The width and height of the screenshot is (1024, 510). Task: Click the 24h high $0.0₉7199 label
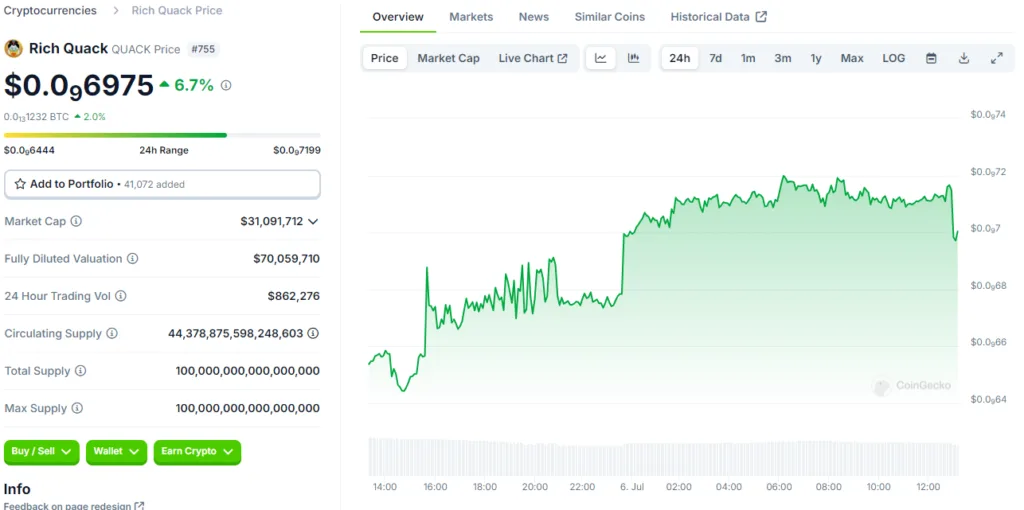pos(296,150)
